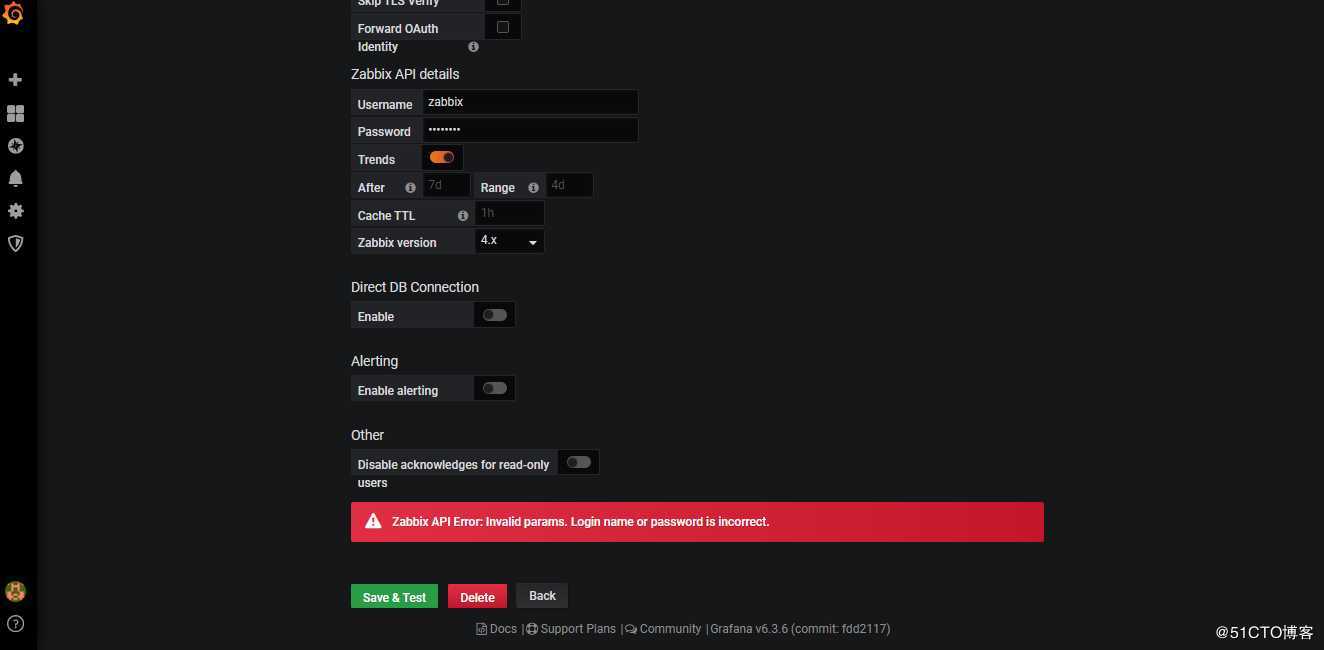Toggle Disable acknowledges for read-only users

pyautogui.click(x=578, y=462)
